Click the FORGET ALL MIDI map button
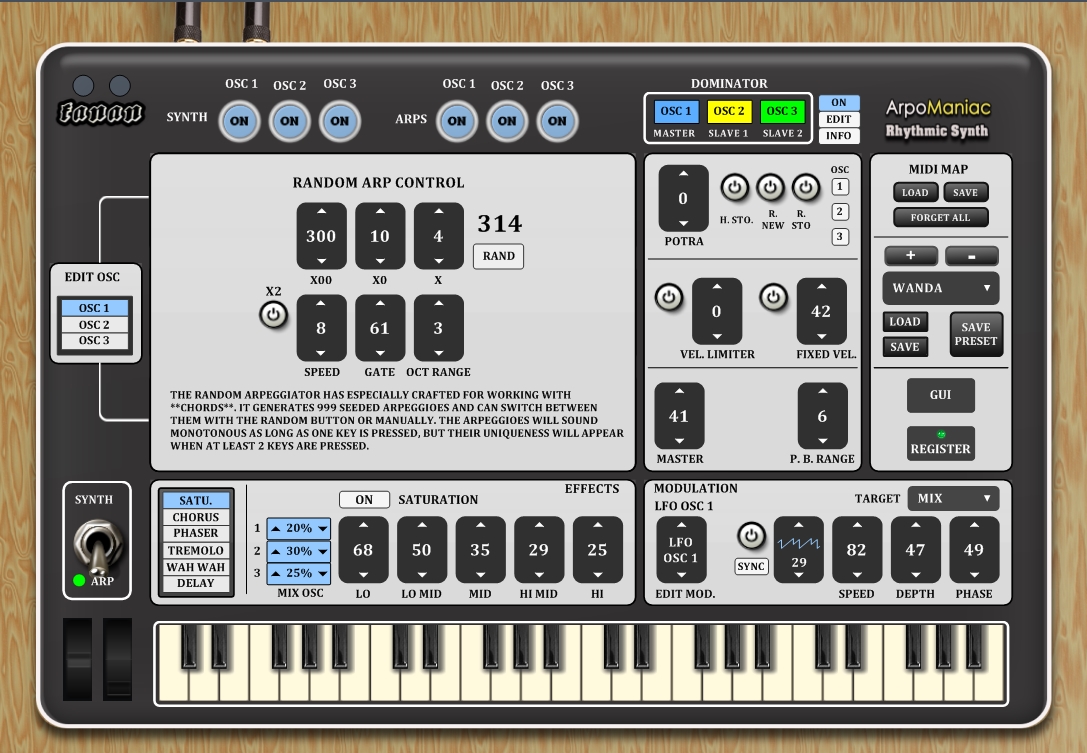Viewport: 1087px width, 753px height. (940, 217)
